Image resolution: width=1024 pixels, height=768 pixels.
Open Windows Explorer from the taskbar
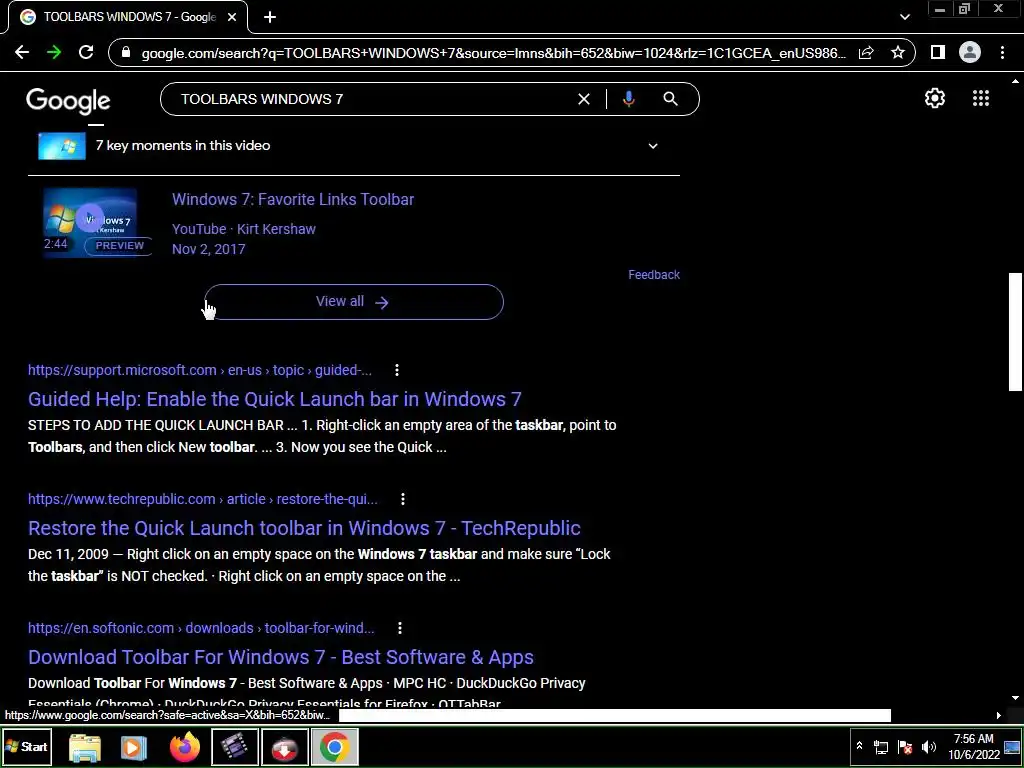85,748
